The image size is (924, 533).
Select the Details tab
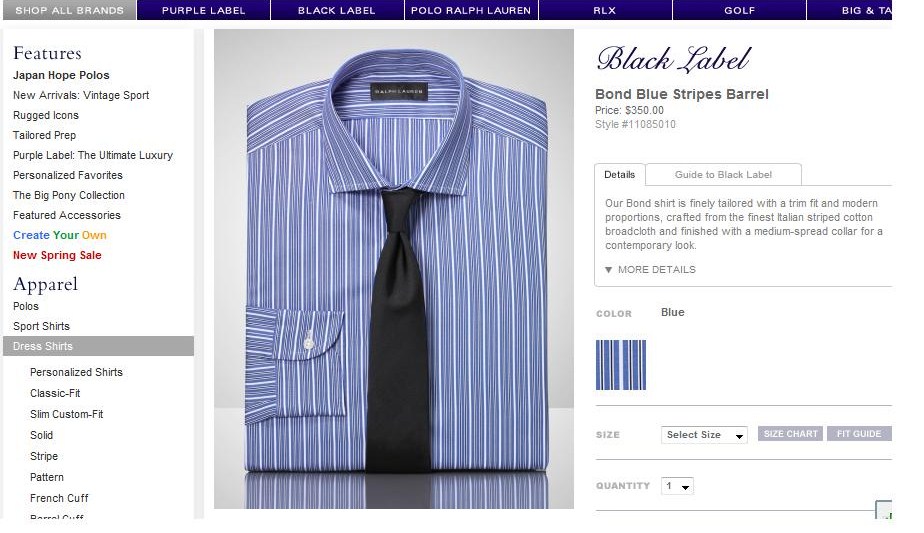(619, 175)
